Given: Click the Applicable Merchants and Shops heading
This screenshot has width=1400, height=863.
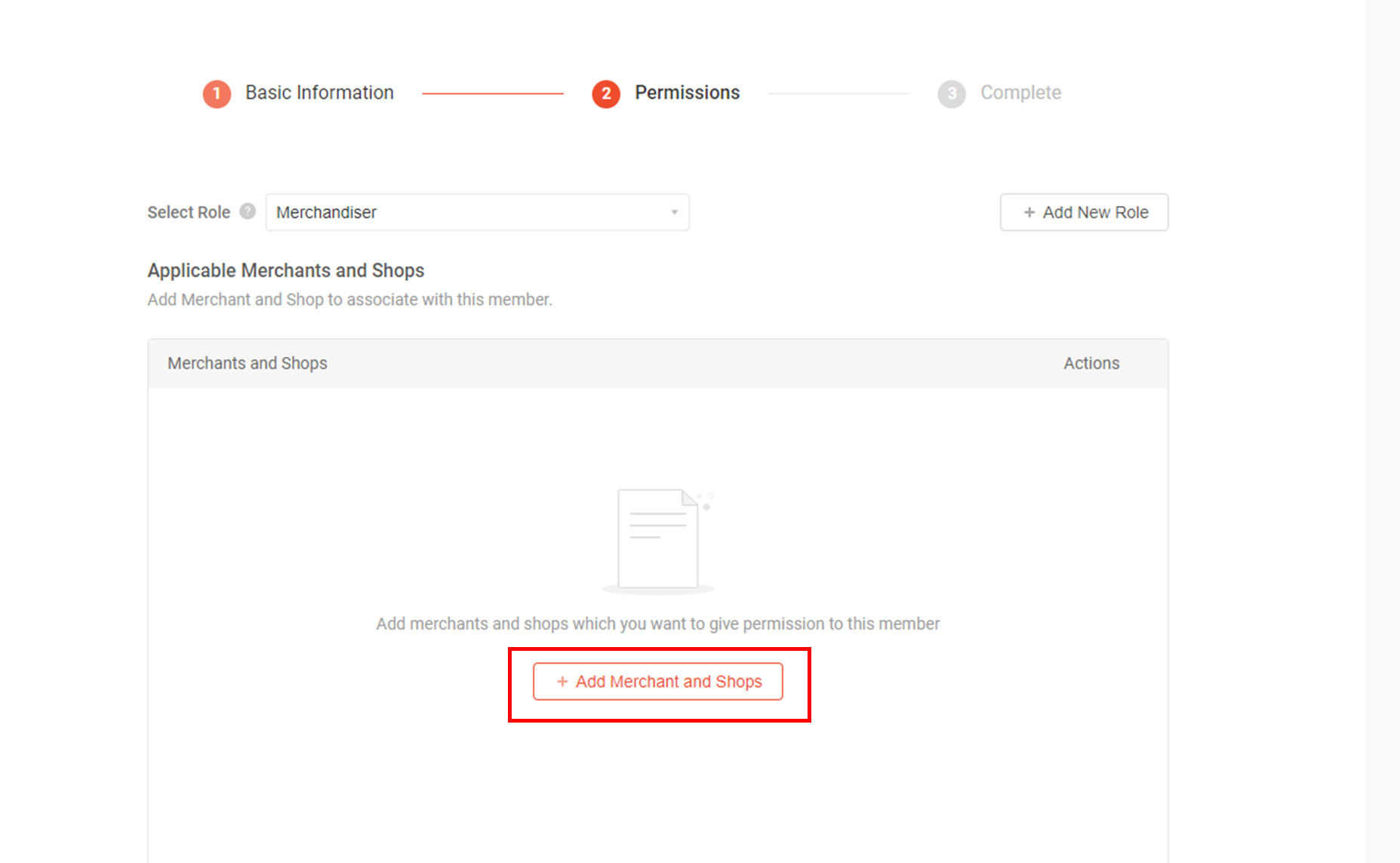Looking at the screenshot, I should [286, 270].
